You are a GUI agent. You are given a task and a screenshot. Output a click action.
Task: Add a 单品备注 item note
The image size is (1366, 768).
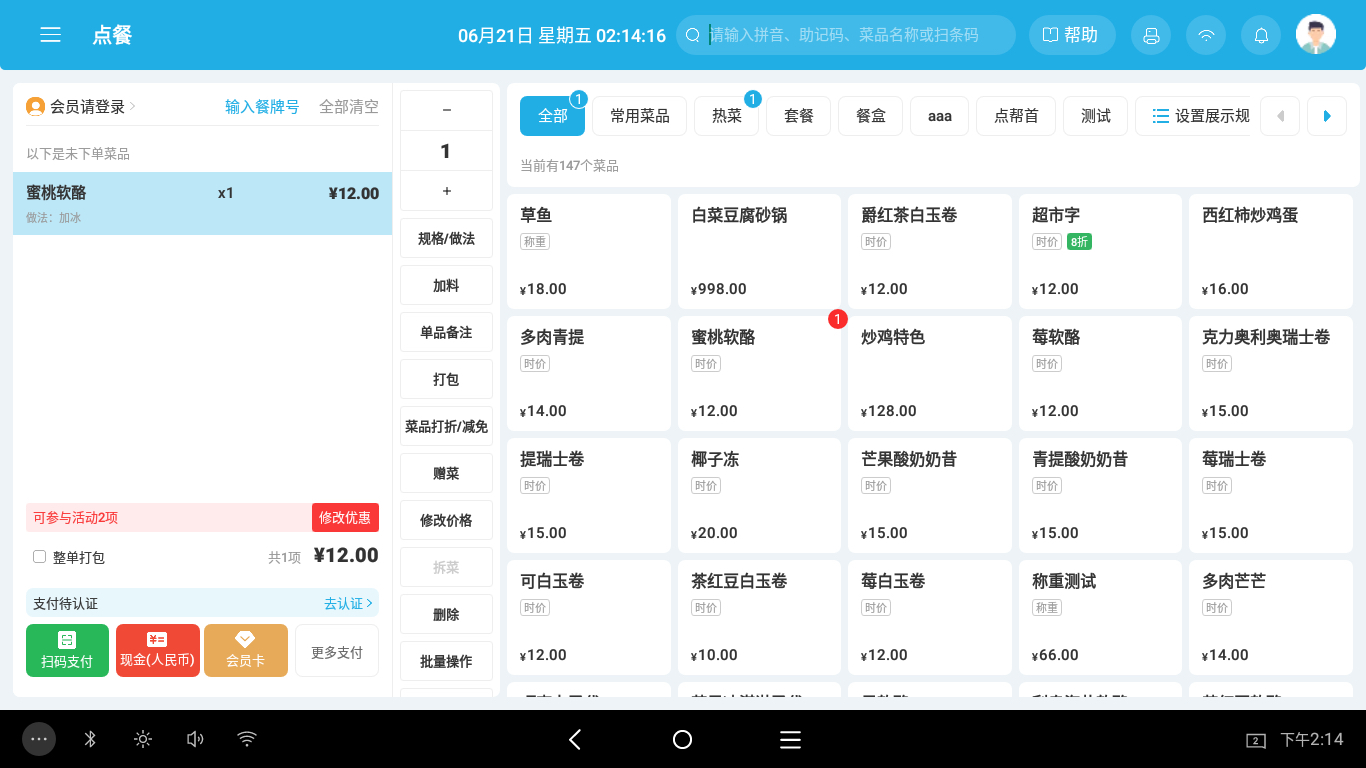click(x=446, y=332)
